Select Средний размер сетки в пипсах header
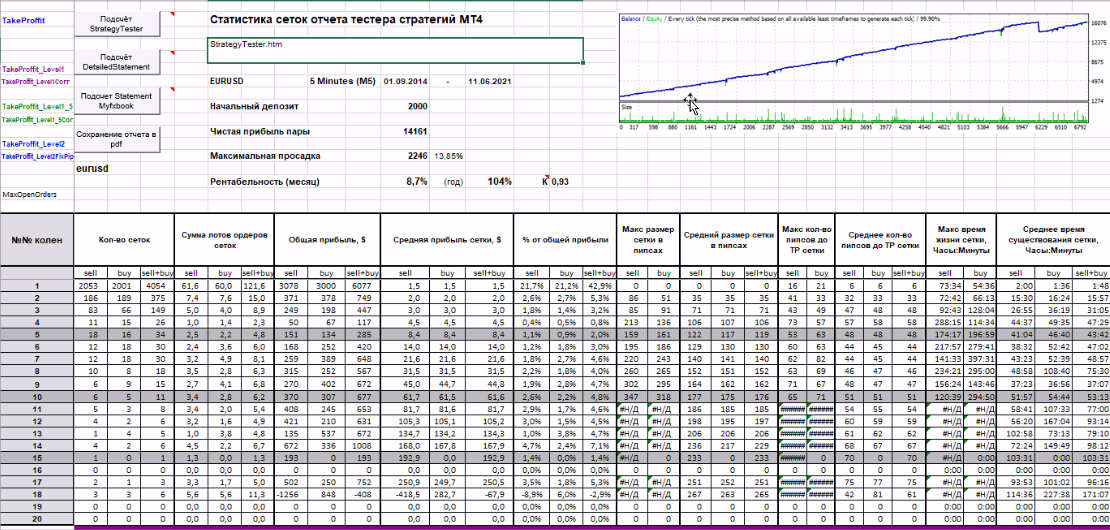Image resolution: width=1110 pixels, height=530 pixels. 728,239
